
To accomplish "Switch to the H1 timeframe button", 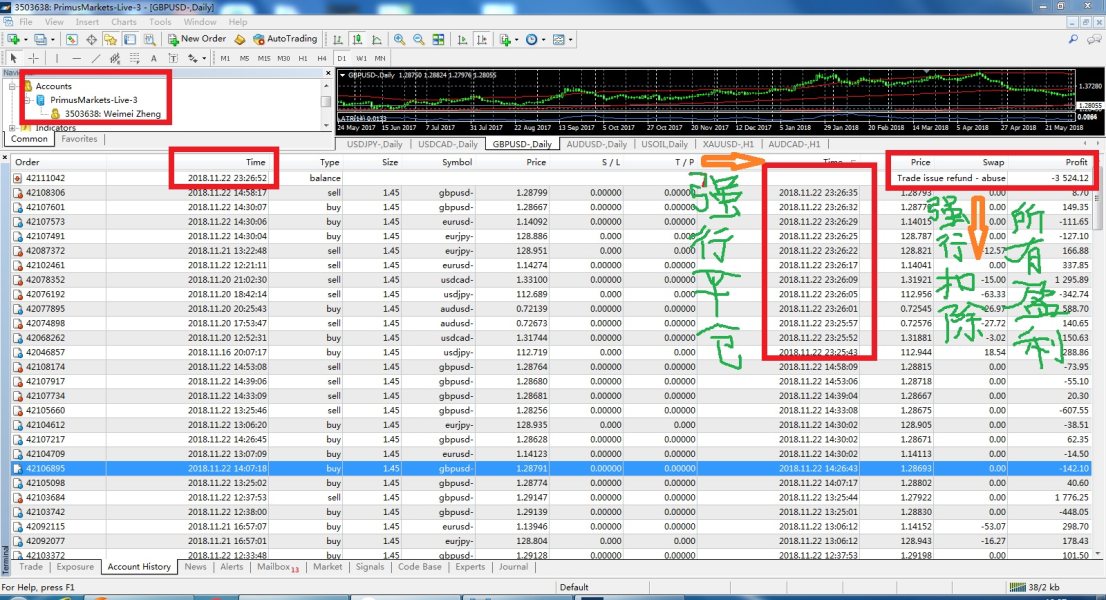I will [x=303, y=58].
